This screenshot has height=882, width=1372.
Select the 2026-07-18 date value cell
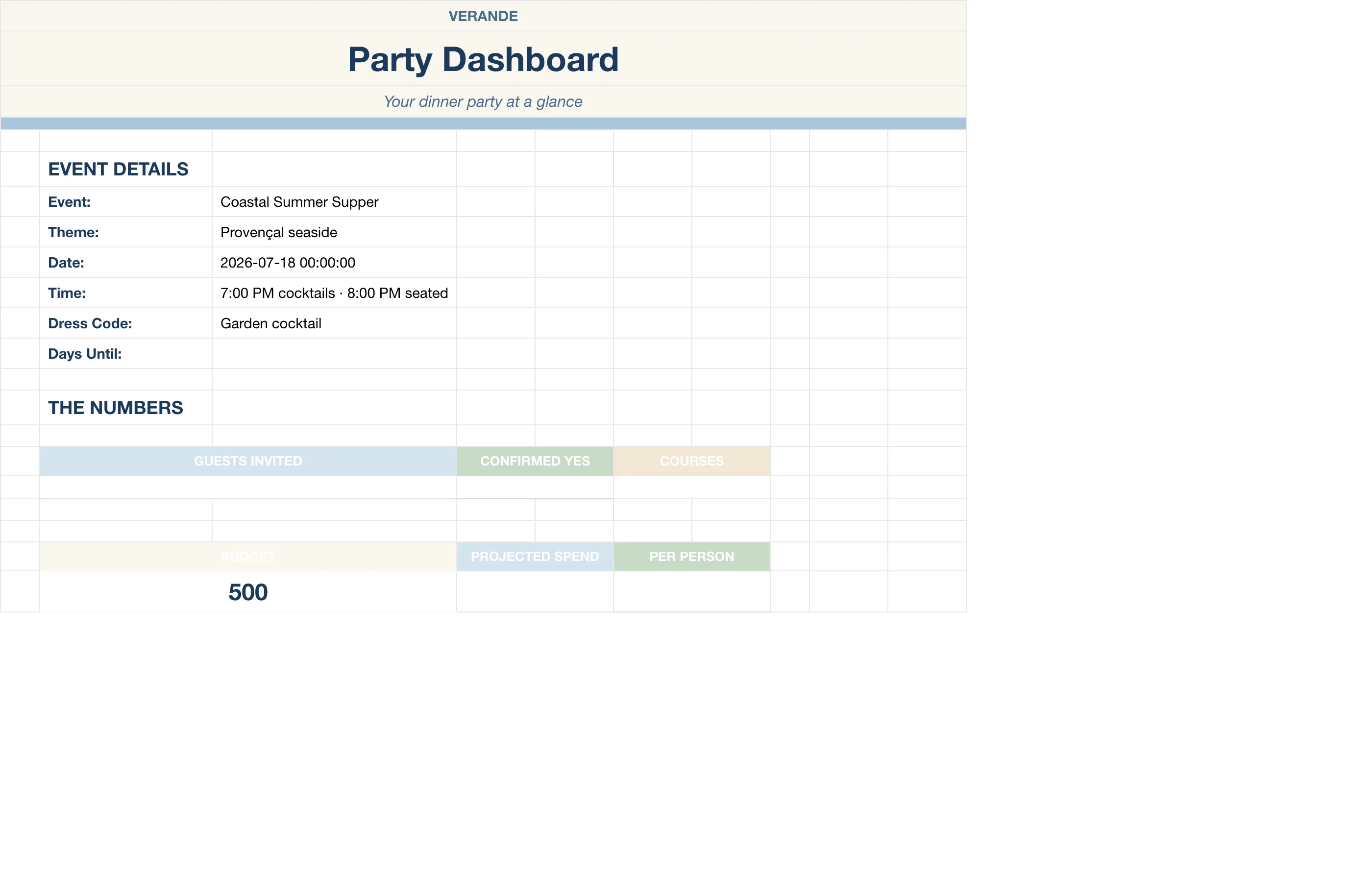coord(334,262)
